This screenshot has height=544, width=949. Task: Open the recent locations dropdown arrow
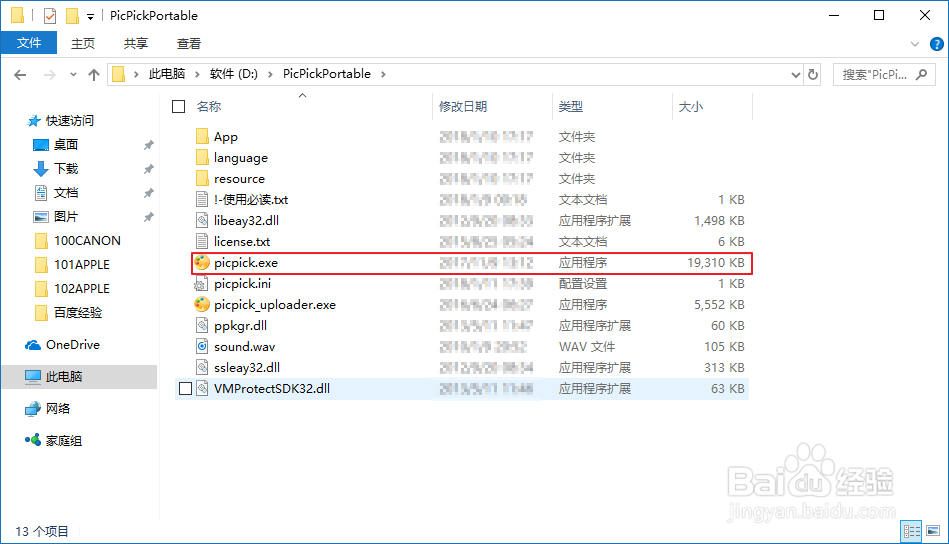click(x=73, y=74)
